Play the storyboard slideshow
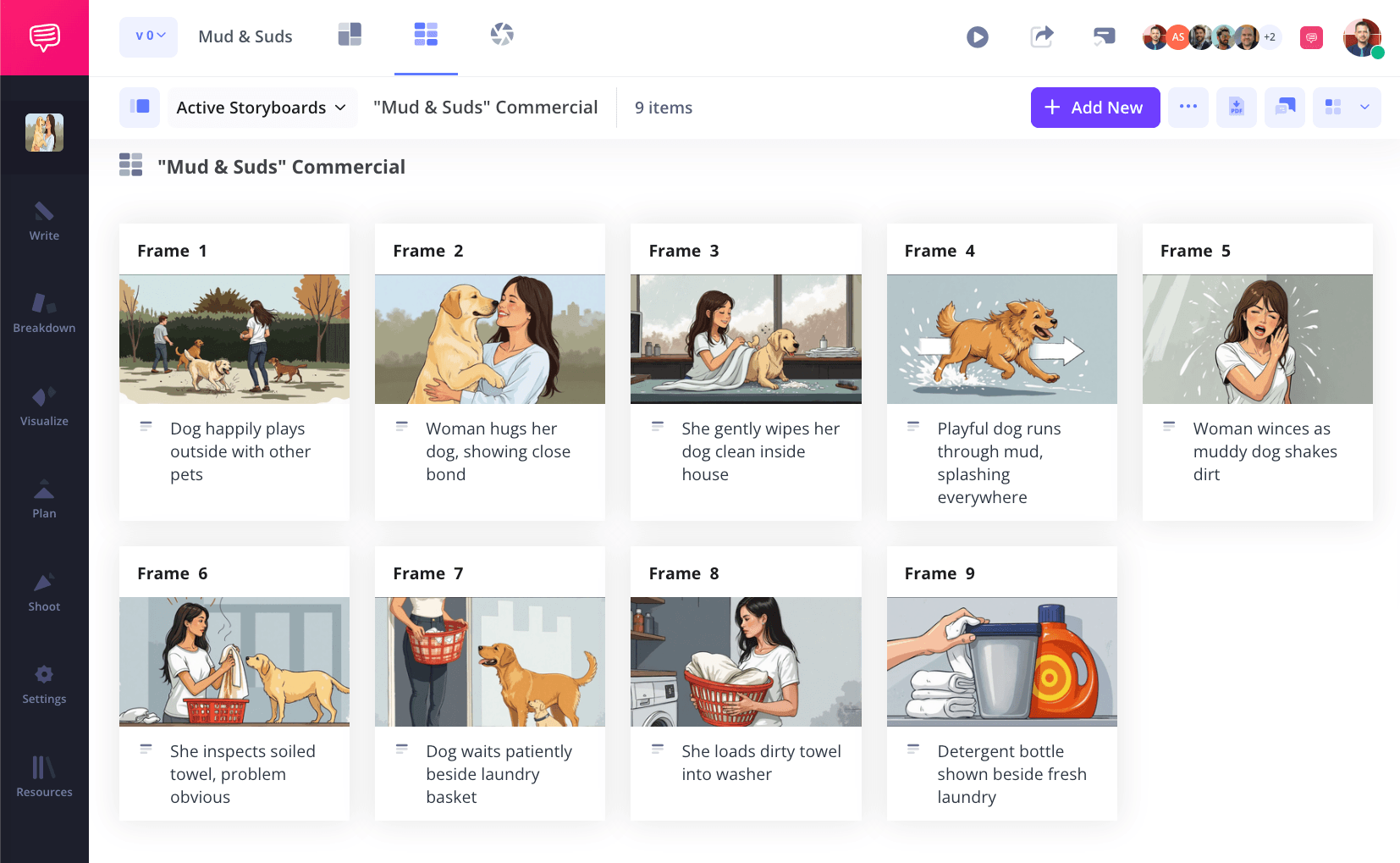Image resolution: width=1400 pixels, height=863 pixels. point(977,37)
